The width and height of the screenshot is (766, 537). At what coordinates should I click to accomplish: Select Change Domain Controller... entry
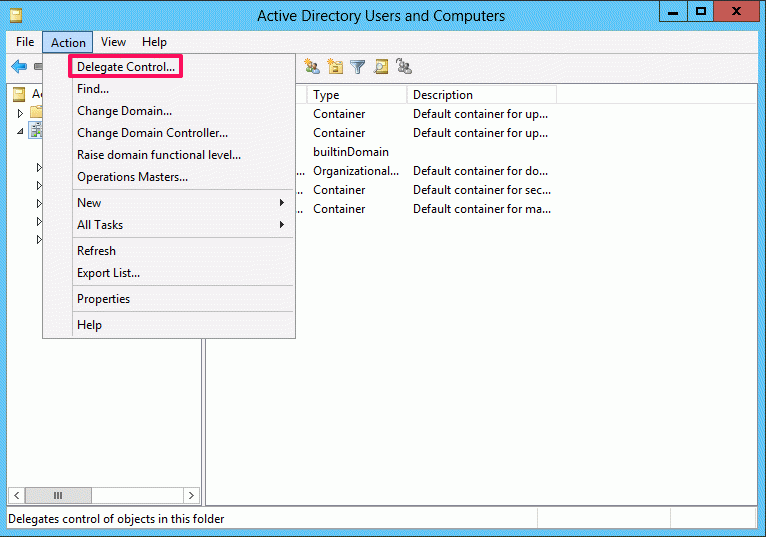(x=183, y=133)
